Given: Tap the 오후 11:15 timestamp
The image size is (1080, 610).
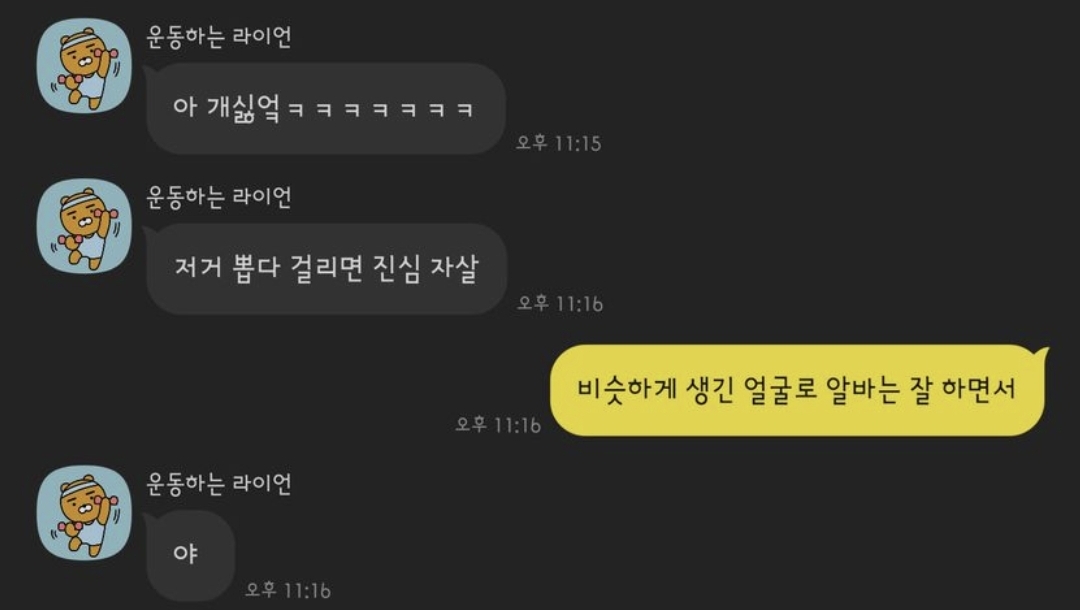Looking at the screenshot, I should [559, 143].
